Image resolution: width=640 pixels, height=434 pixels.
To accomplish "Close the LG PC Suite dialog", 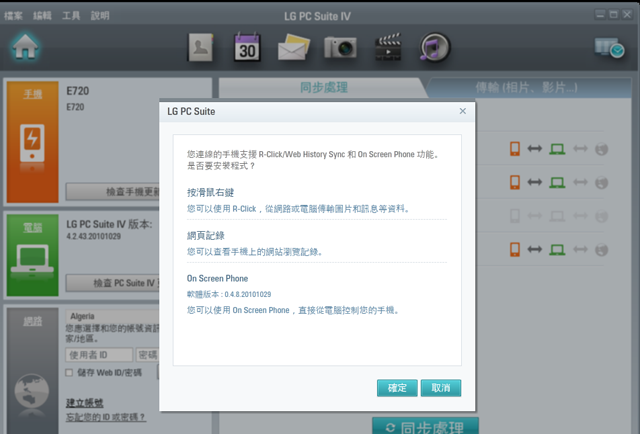I will [x=462, y=111].
